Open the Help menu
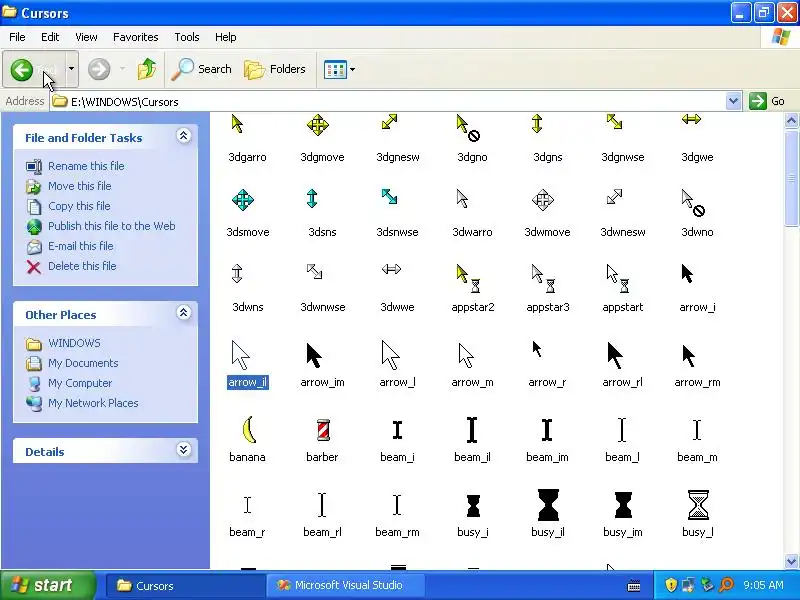The width and height of the screenshot is (800, 600). pos(226,37)
